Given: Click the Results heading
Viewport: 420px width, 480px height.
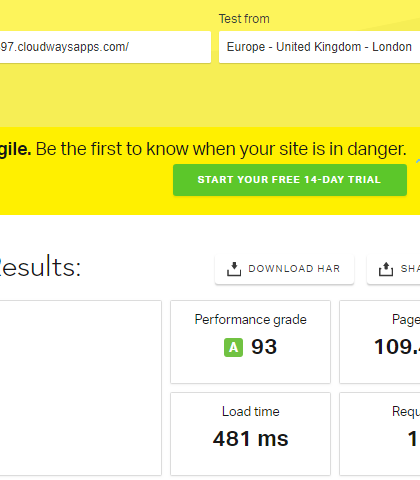Looking at the screenshot, I should point(40,267).
